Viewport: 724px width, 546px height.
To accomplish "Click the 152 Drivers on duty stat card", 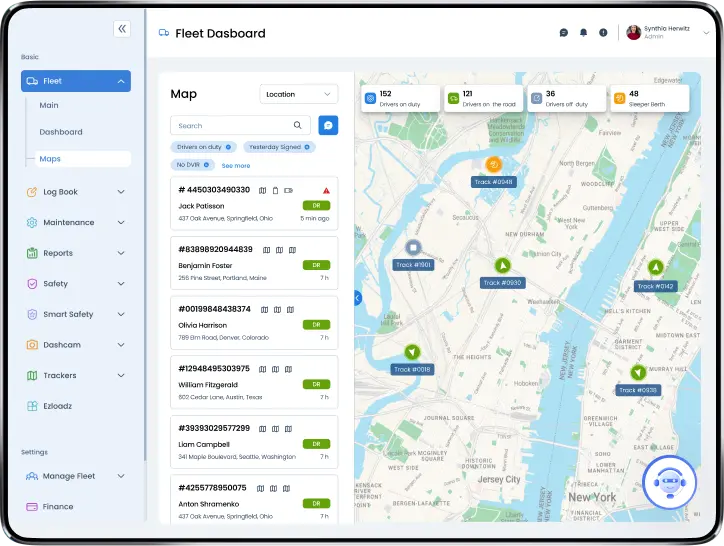I will [x=400, y=98].
